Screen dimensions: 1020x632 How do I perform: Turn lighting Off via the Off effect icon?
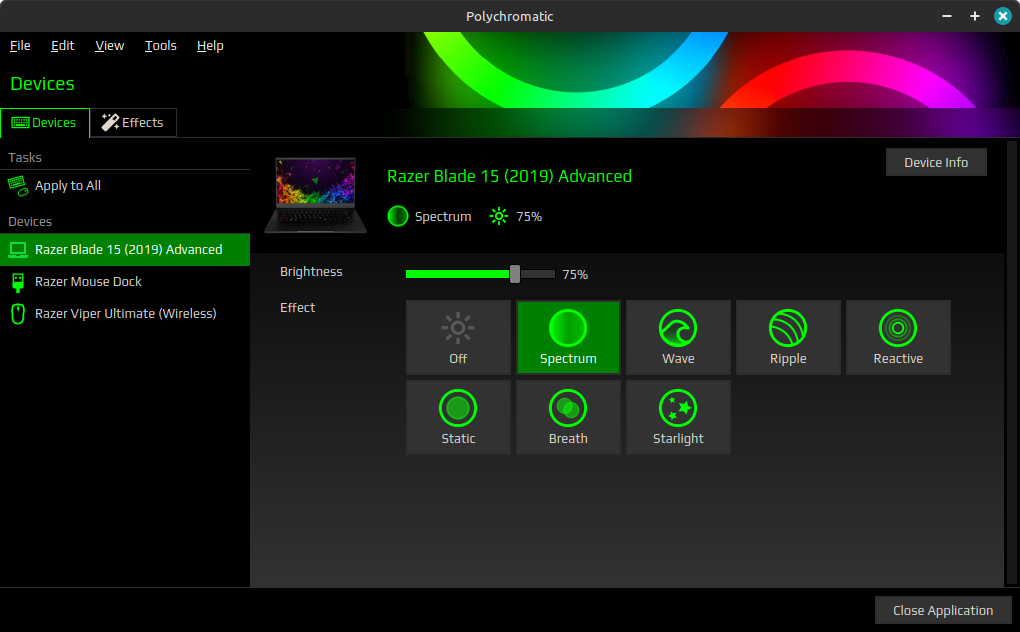click(458, 328)
